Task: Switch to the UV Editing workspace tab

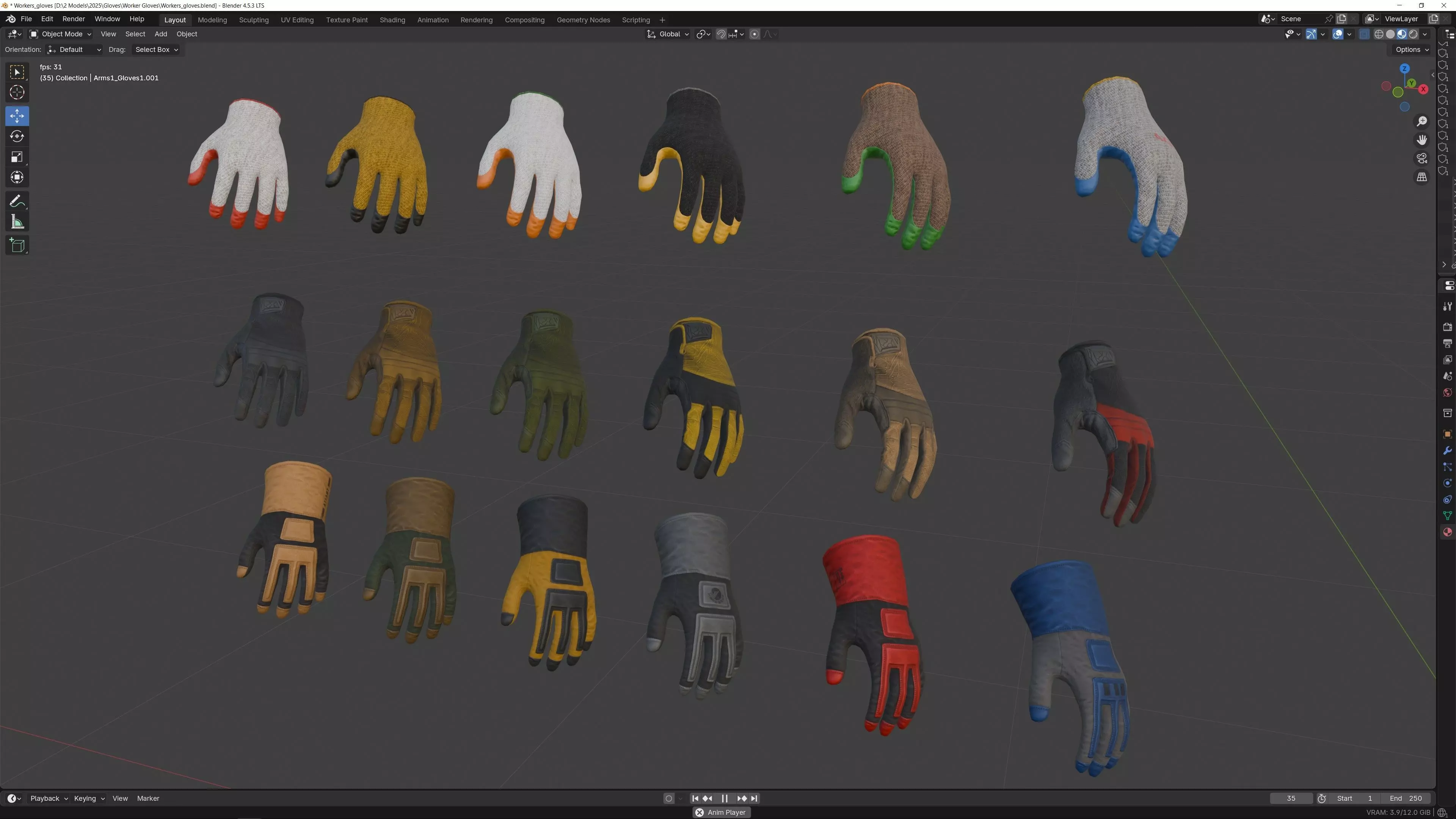Action: (297, 20)
